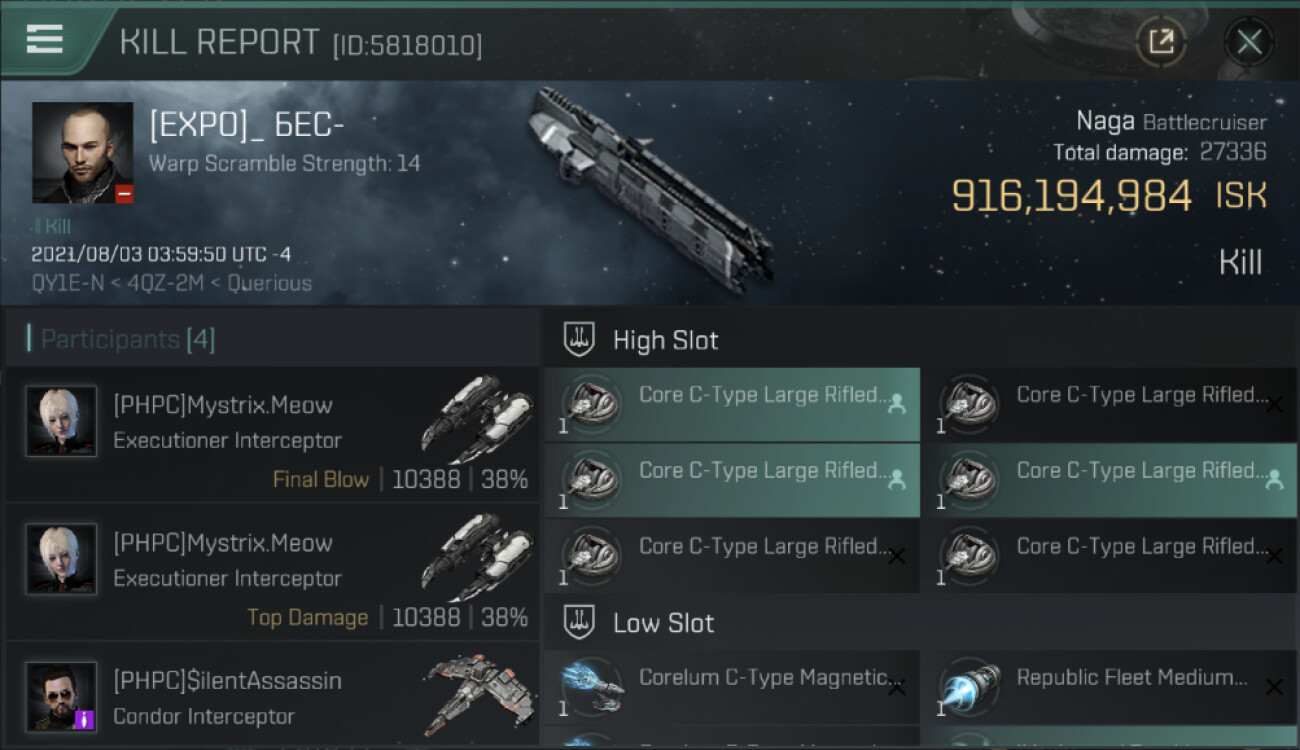Screen dimensions: 1300x750
Task: Open the [EXPO]_ БЕС- pilot portrait
Action: 82,152
